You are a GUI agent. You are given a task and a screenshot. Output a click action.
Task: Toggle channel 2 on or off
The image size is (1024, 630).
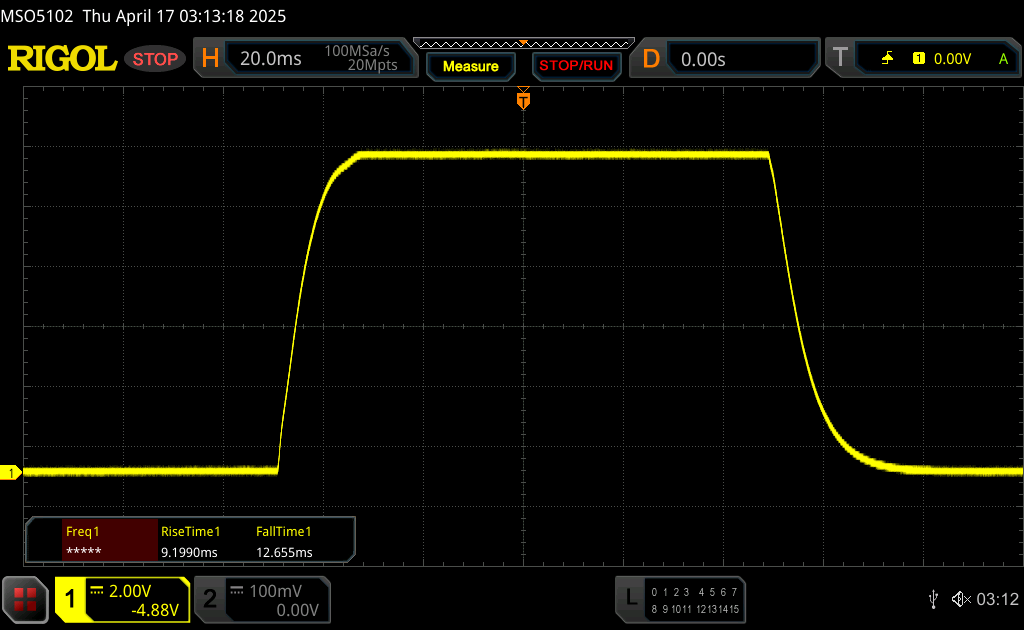[x=210, y=599]
